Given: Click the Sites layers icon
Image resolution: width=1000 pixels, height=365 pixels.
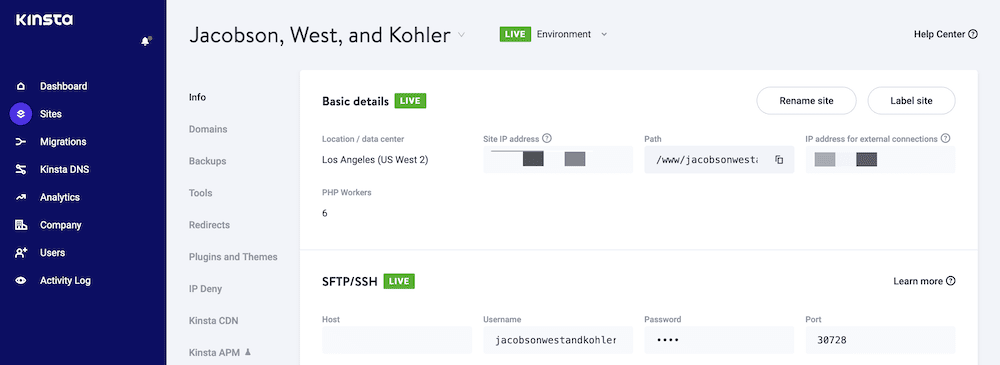Looking at the screenshot, I should click(20, 114).
